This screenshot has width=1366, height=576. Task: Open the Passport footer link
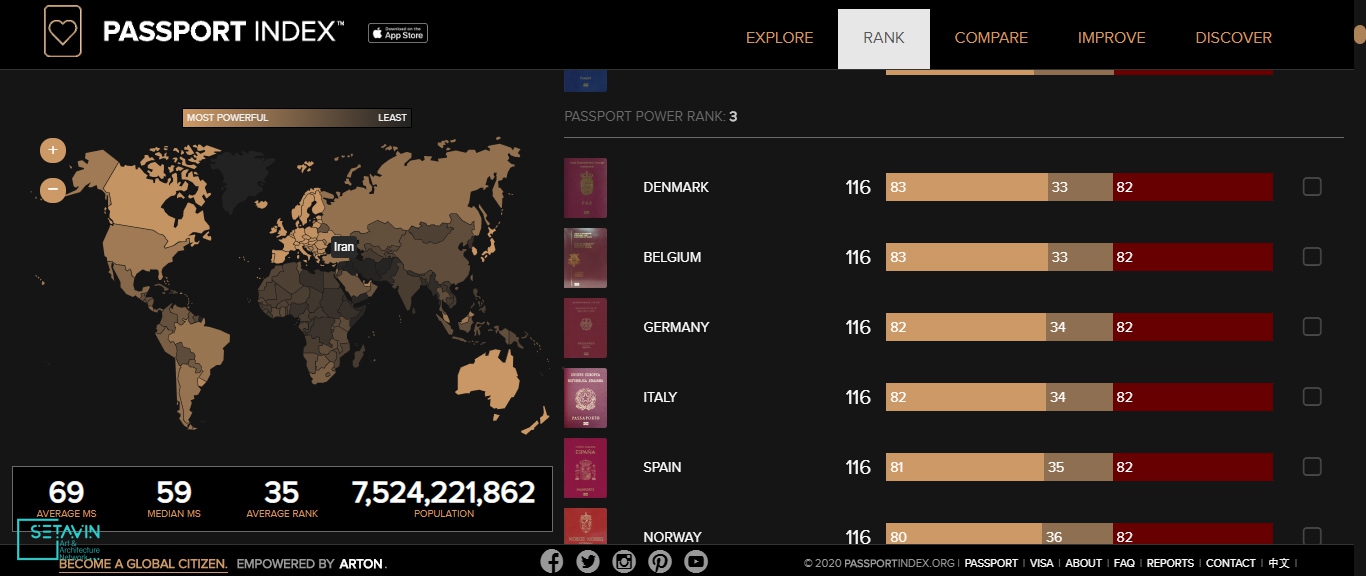pos(991,563)
